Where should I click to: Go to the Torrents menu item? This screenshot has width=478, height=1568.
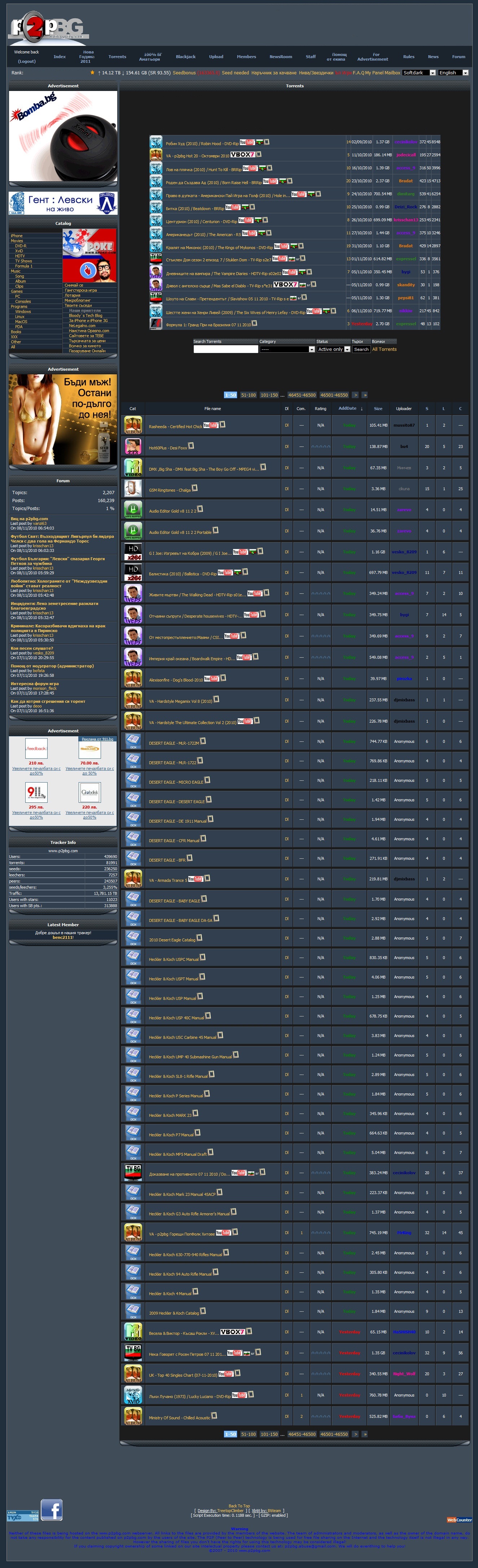pos(117,57)
